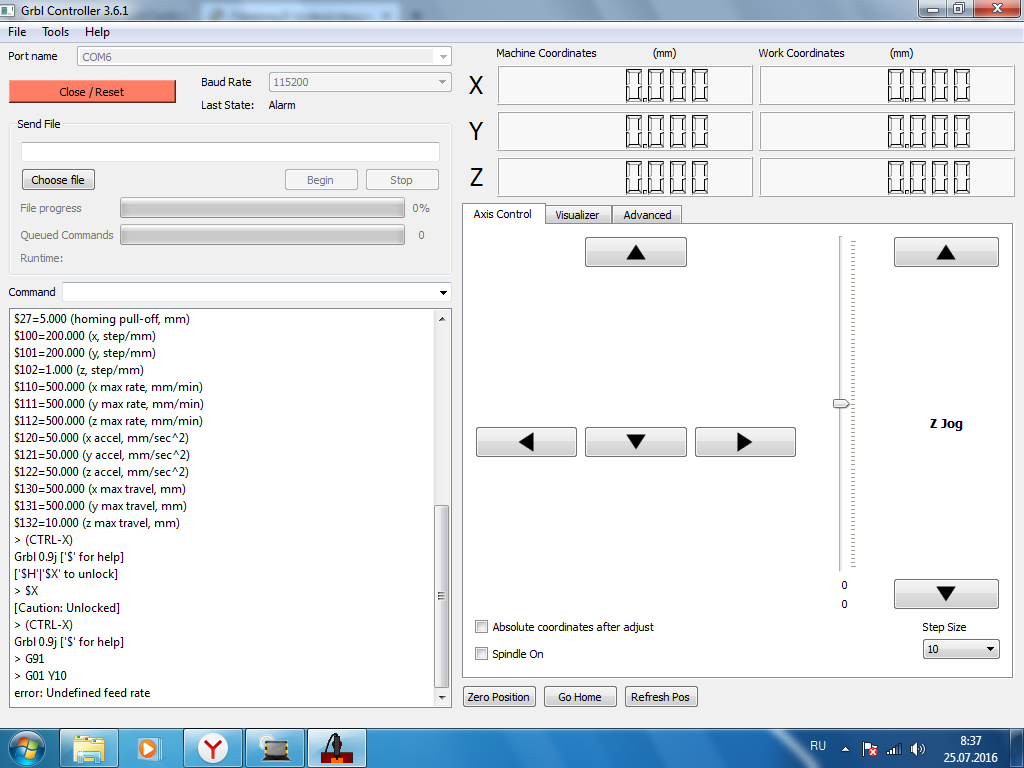The image size is (1024, 768).
Task: Jog X axis right with right arrow
Action: coord(745,442)
